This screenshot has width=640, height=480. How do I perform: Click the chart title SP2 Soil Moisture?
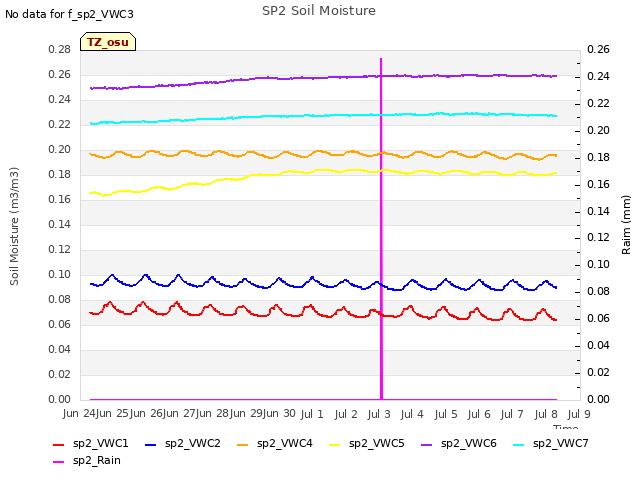pyautogui.click(x=319, y=11)
